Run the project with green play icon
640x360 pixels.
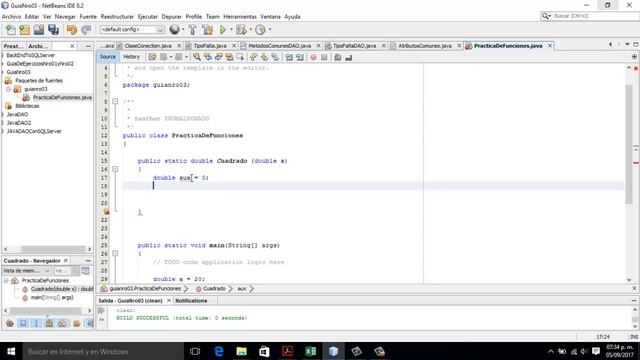pos(223,30)
